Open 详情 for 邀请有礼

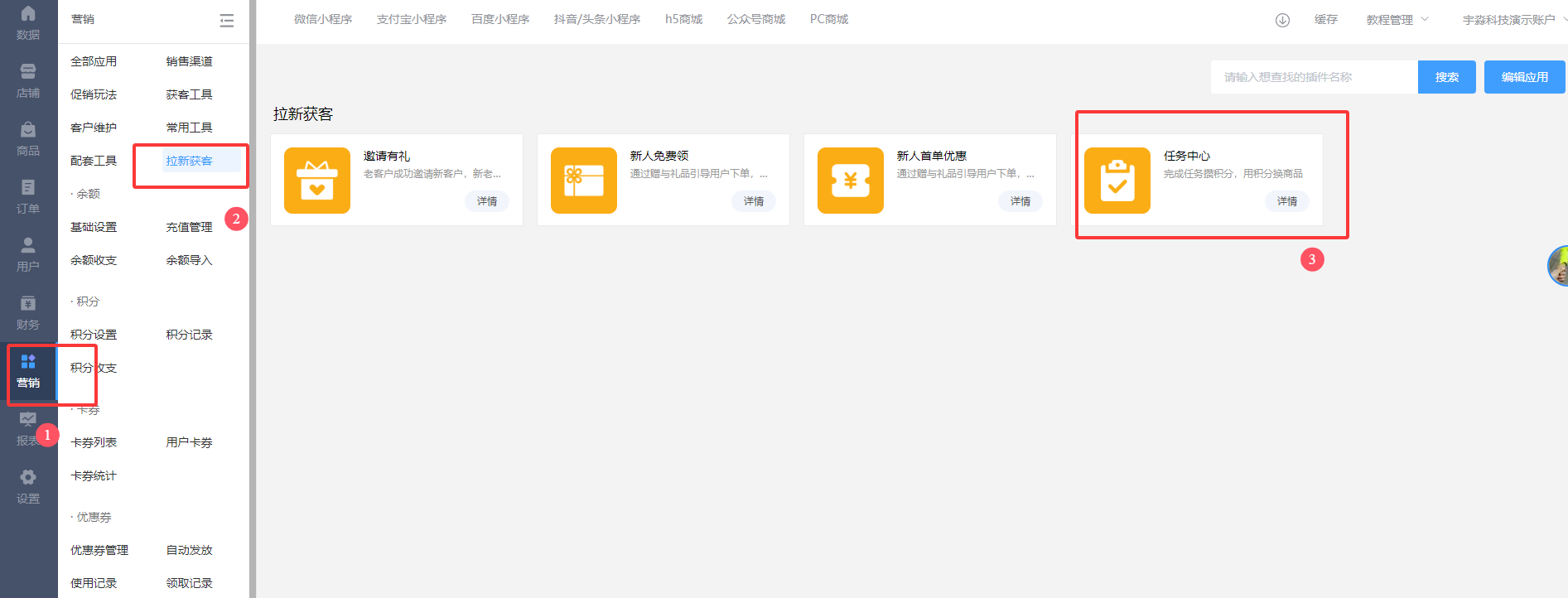click(487, 201)
